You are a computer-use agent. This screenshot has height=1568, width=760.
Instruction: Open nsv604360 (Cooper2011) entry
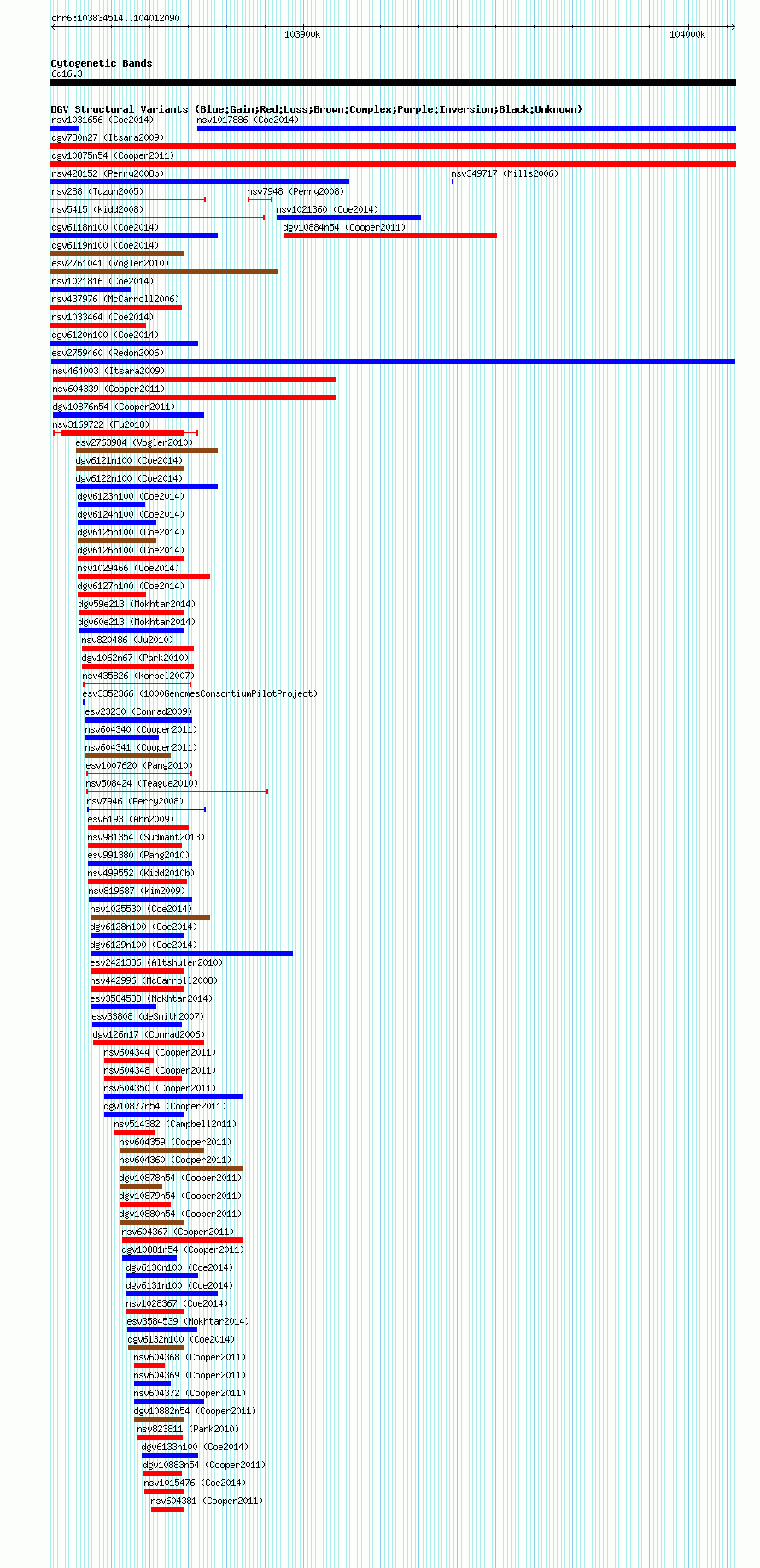click(176, 1161)
